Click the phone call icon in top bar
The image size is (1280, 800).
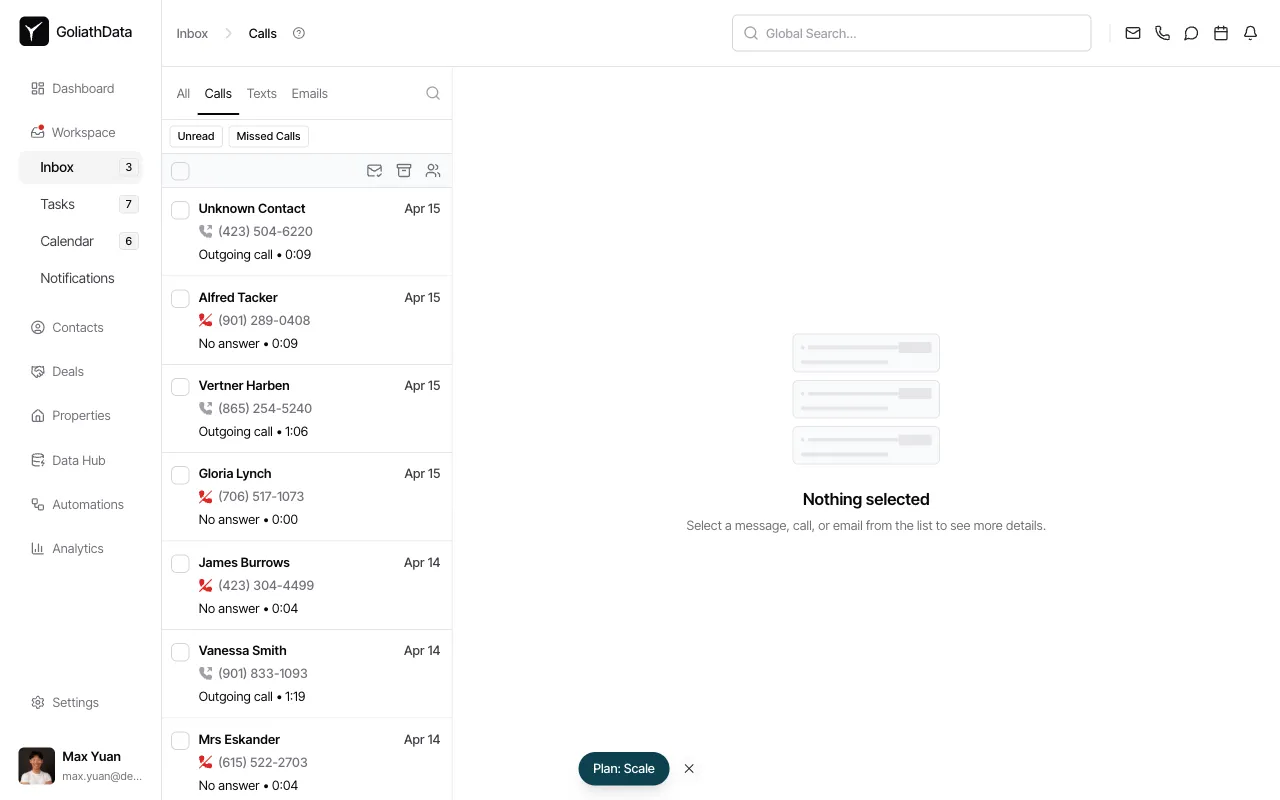tap(1162, 33)
